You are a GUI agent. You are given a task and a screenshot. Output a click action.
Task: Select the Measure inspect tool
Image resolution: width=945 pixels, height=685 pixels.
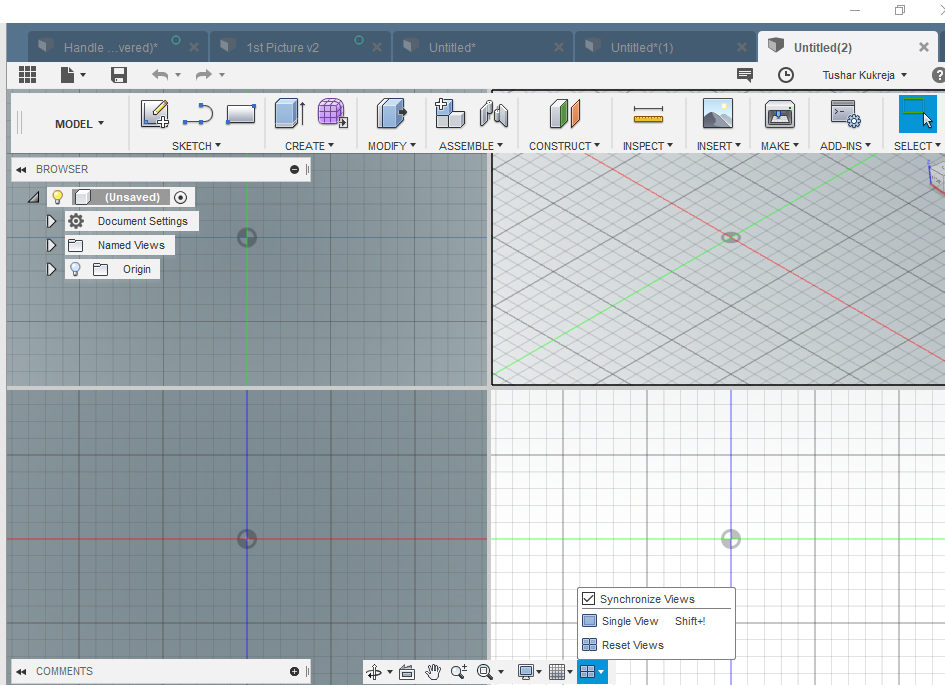648,114
